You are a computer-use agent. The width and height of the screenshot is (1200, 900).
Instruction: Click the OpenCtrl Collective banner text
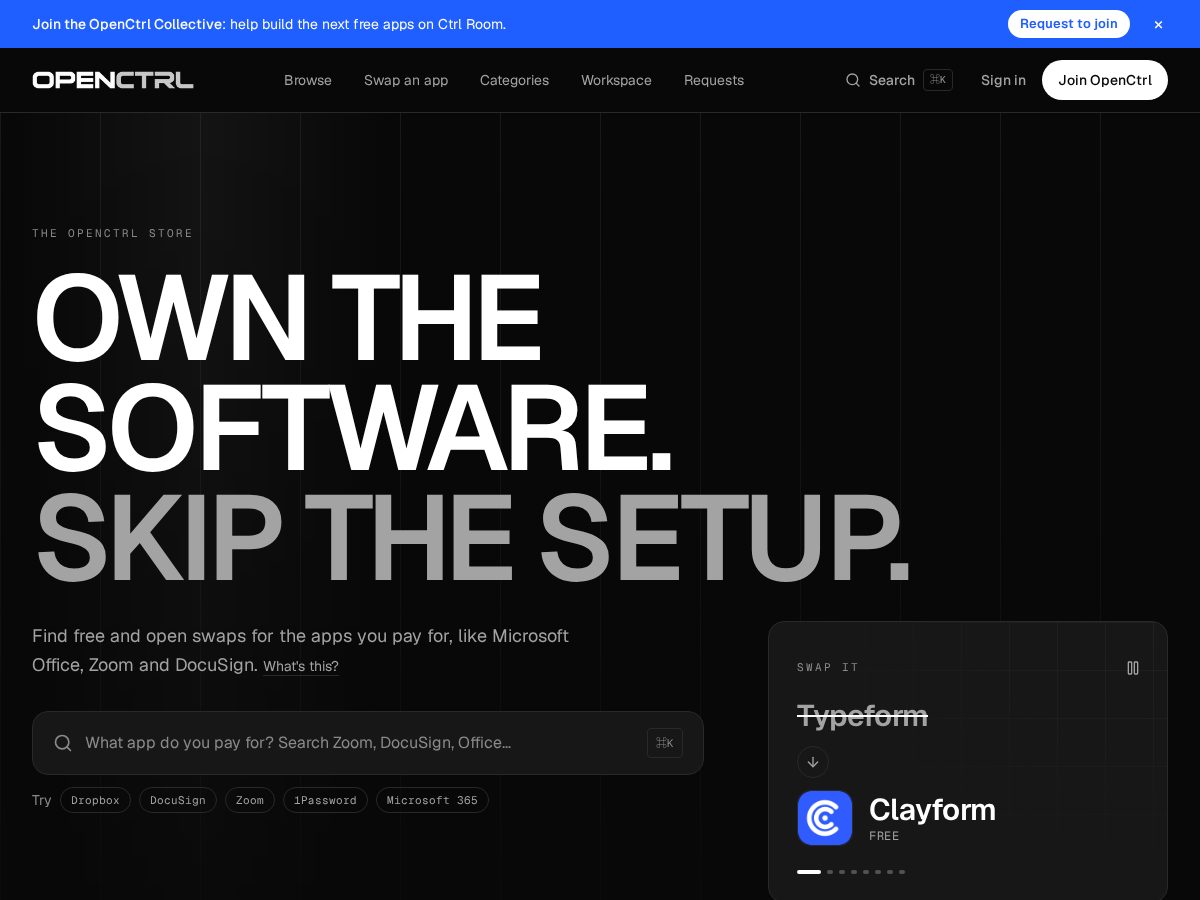click(x=269, y=24)
